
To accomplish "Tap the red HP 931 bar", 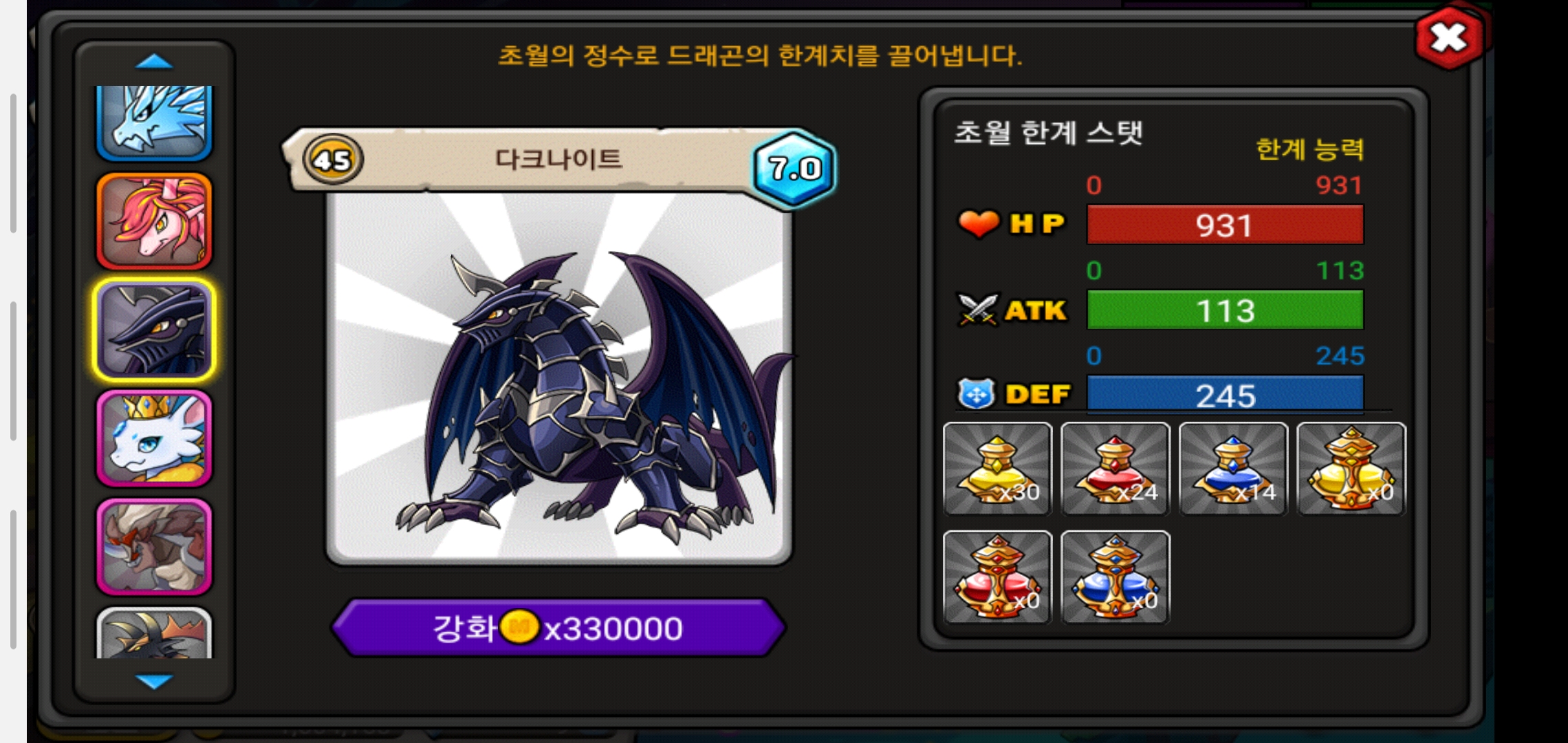I will (1225, 225).
